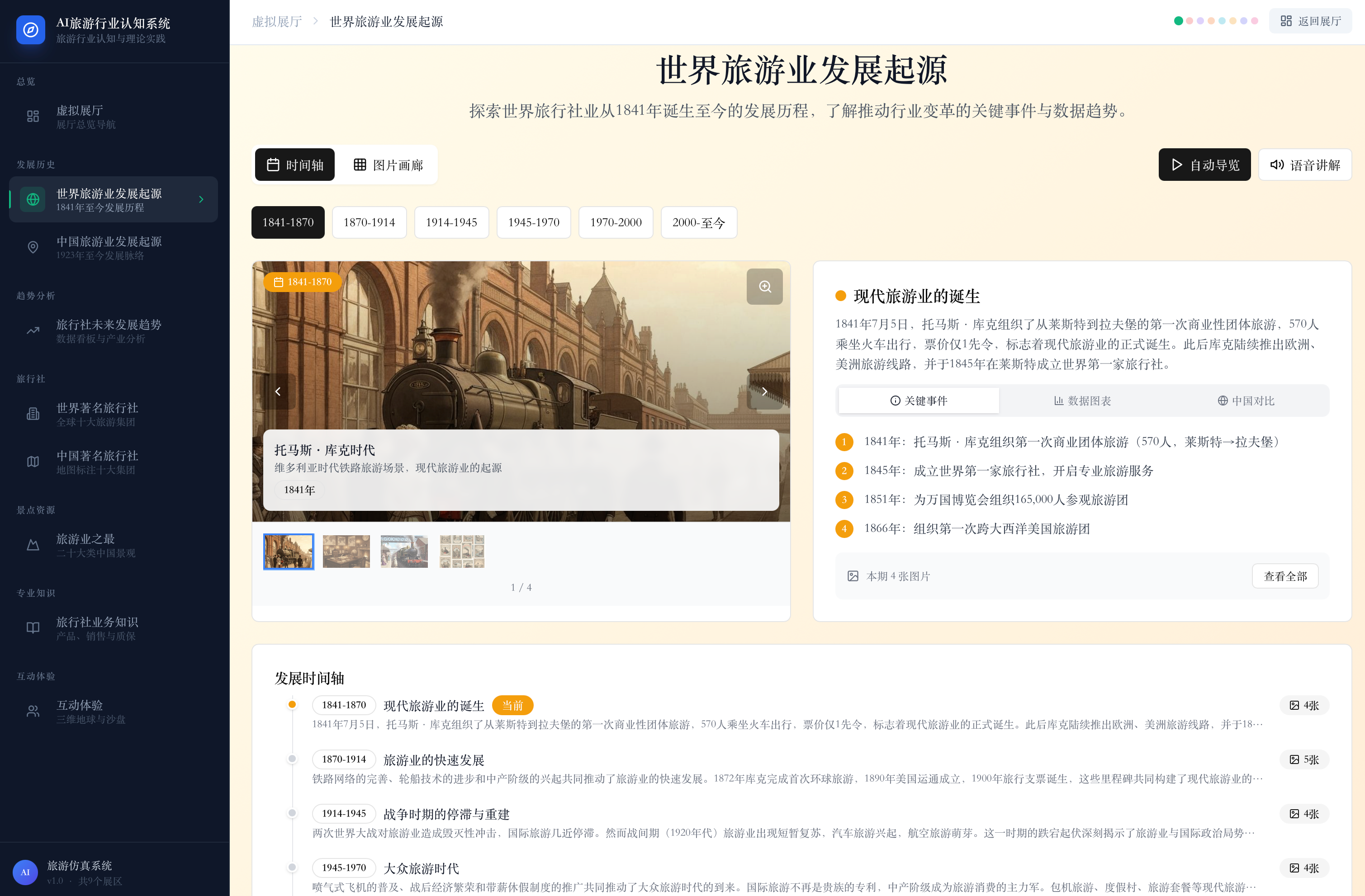1365x896 pixels.
Task: Click building icon for 世界著名旅行社
Action: coord(33,414)
